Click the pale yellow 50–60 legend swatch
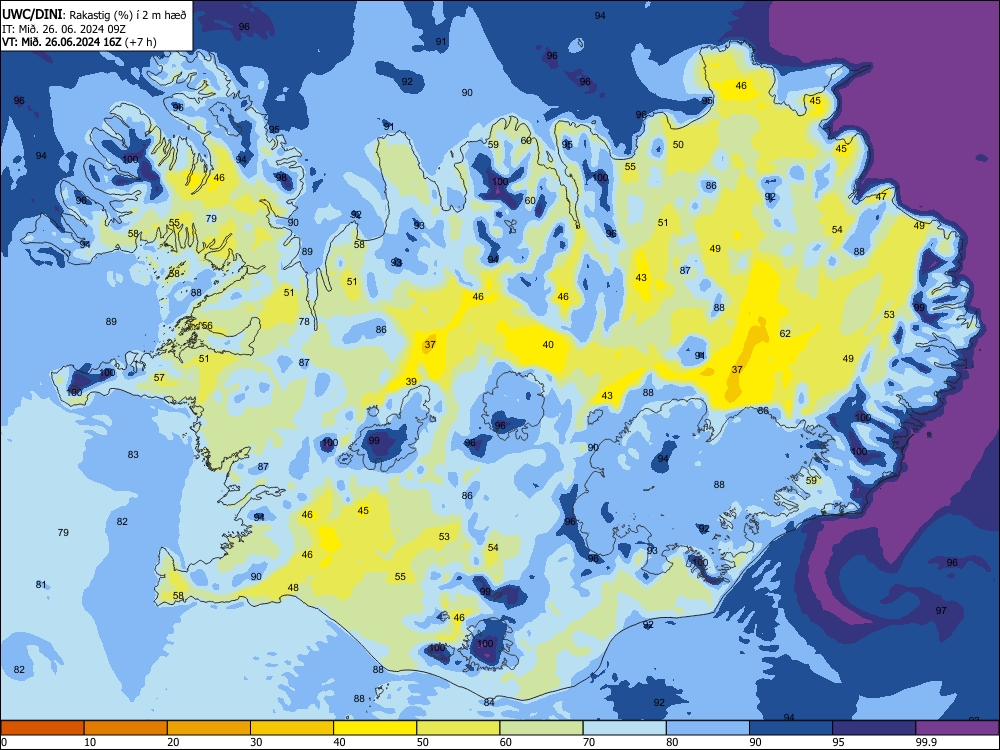Viewport: 1000px width, 750px height. [459, 728]
